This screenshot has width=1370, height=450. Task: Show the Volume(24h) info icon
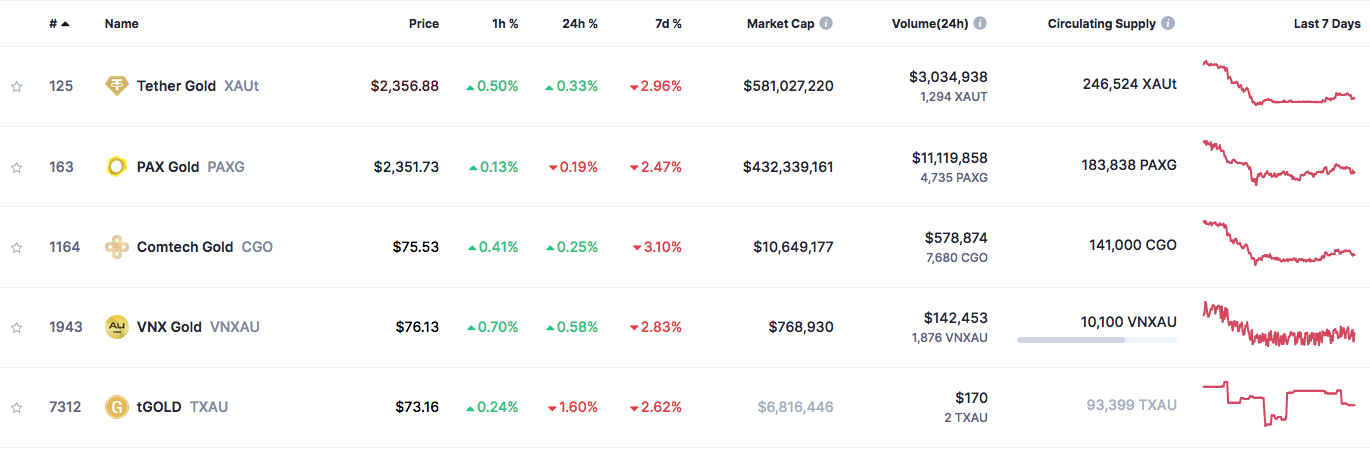pyautogui.click(x=981, y=23)
